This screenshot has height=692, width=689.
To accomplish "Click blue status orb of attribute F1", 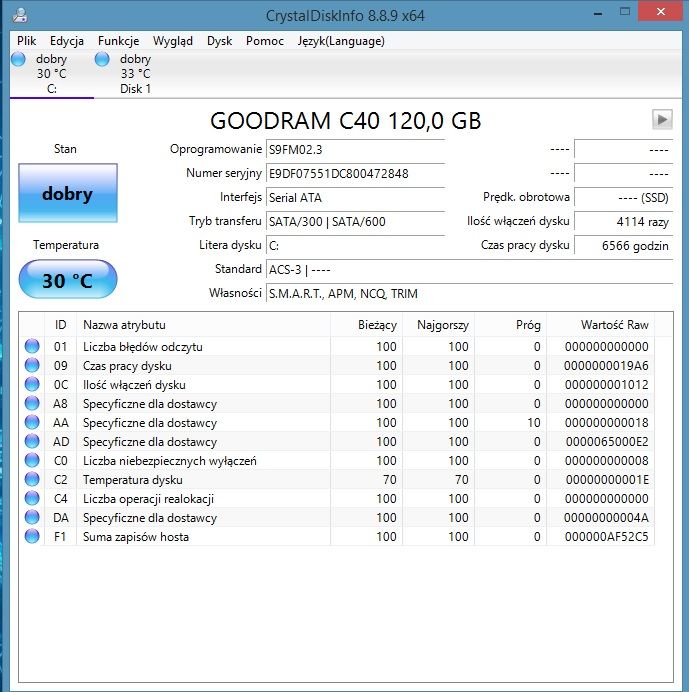I will 32,536.
